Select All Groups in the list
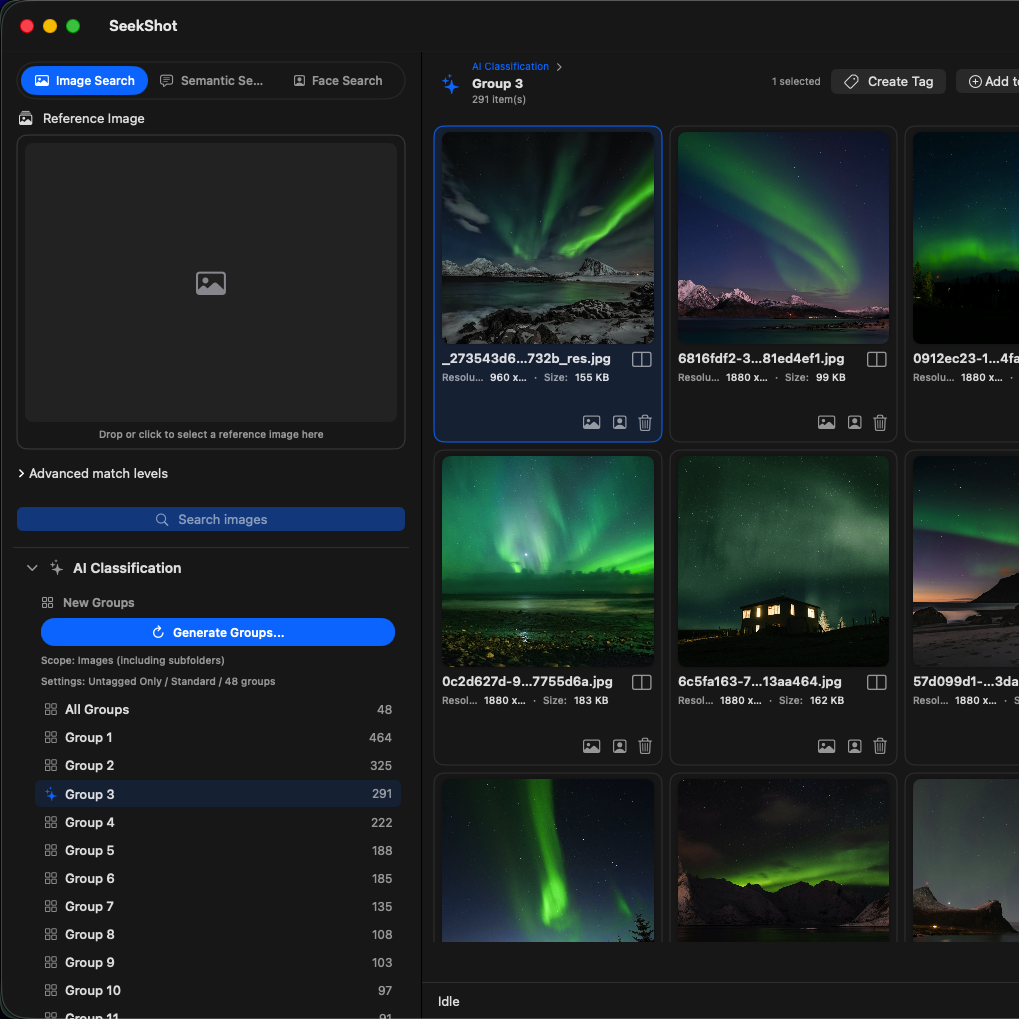This screenshot has width=1019, height=1019. (x=218, y=710)
